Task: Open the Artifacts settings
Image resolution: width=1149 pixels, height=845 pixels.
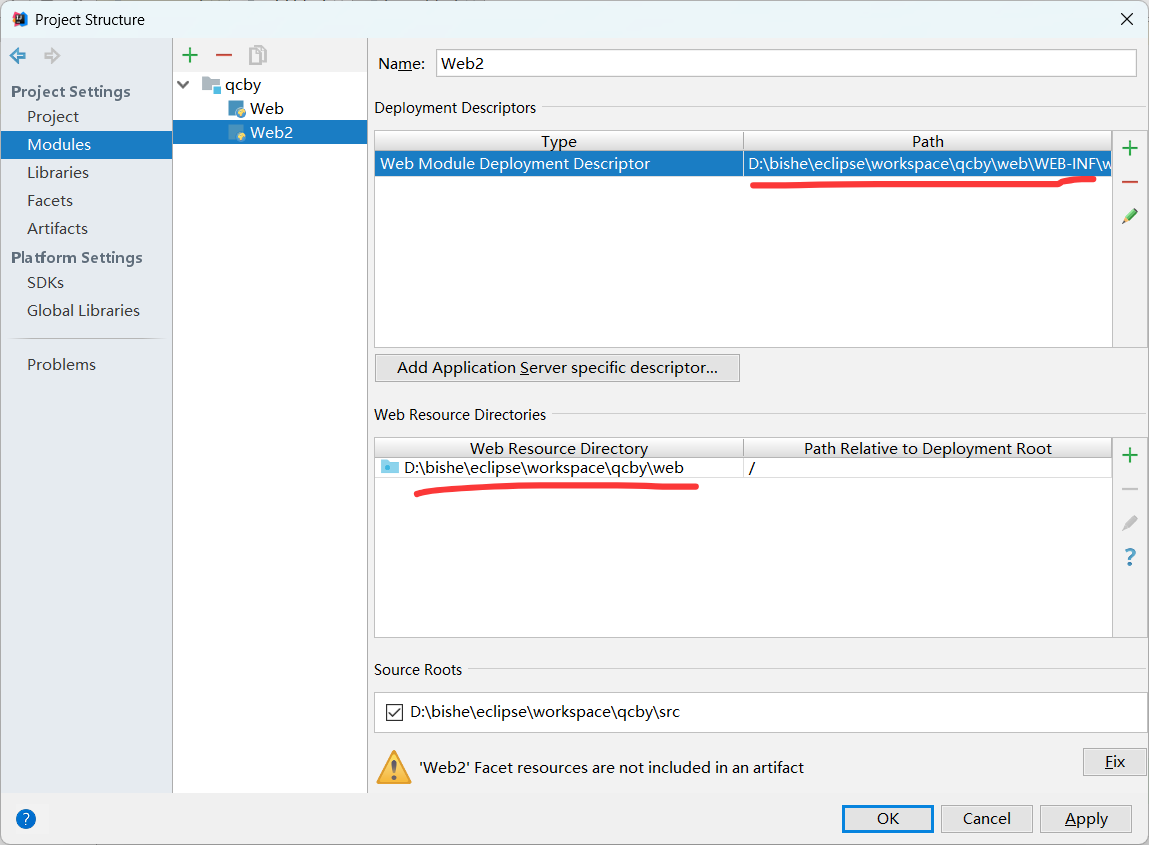Action: coord(57,228)
